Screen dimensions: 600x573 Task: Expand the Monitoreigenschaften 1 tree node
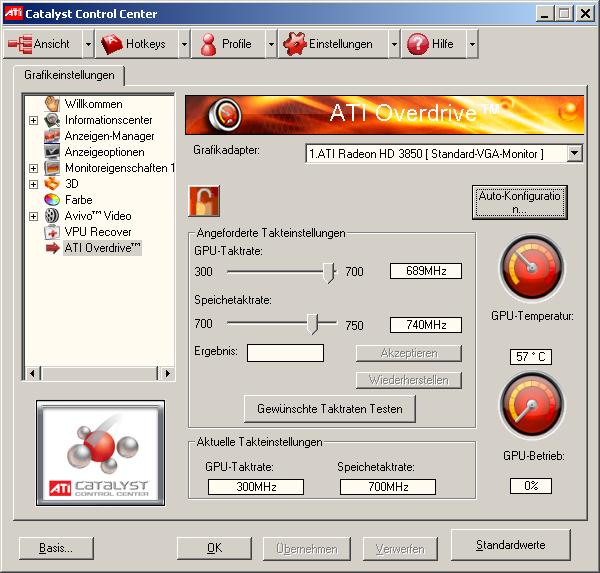(x=34, y=168)
